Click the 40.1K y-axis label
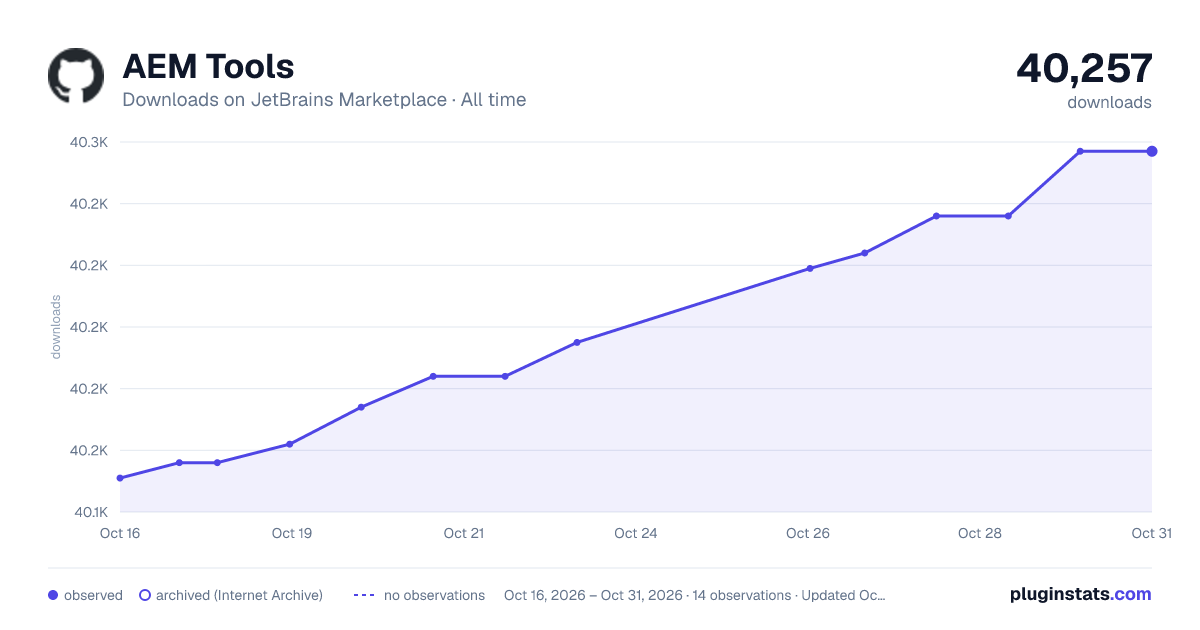1200x630 pixels. coord(89,512)
